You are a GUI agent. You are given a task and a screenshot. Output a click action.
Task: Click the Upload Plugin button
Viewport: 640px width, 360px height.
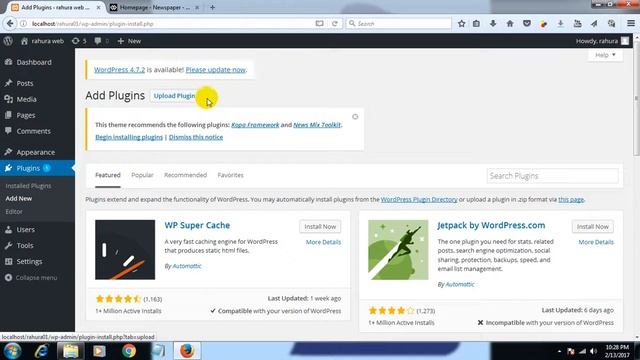(174, 96)
